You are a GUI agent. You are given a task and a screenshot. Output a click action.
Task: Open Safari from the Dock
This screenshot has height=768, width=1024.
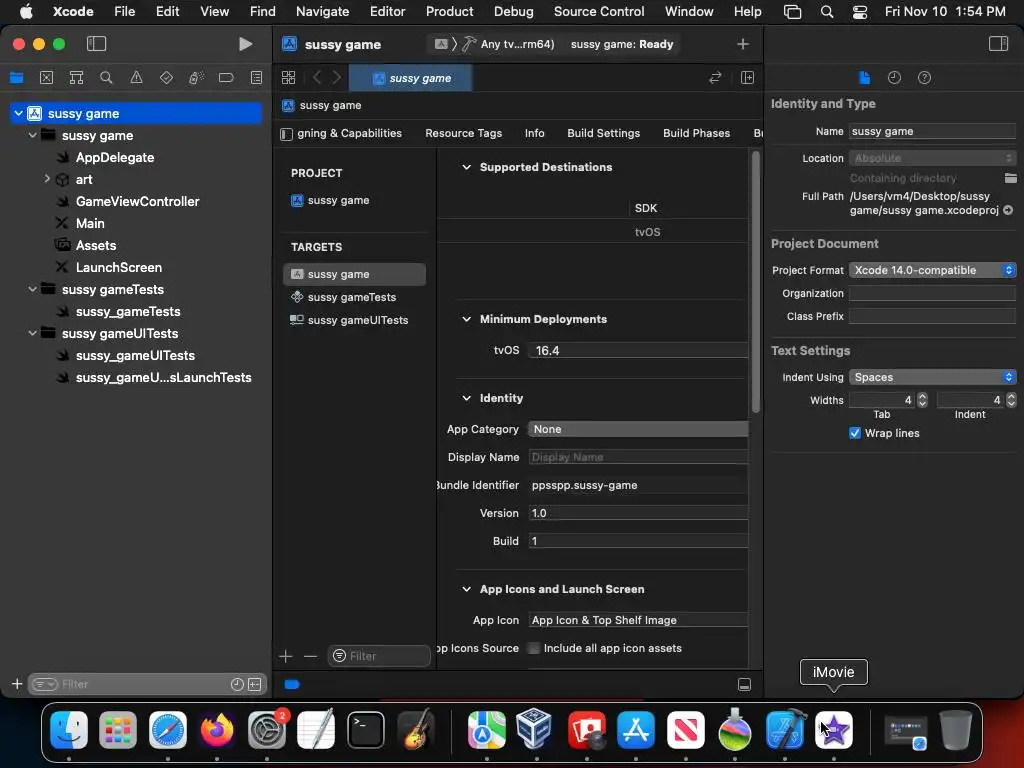(167, 729)
